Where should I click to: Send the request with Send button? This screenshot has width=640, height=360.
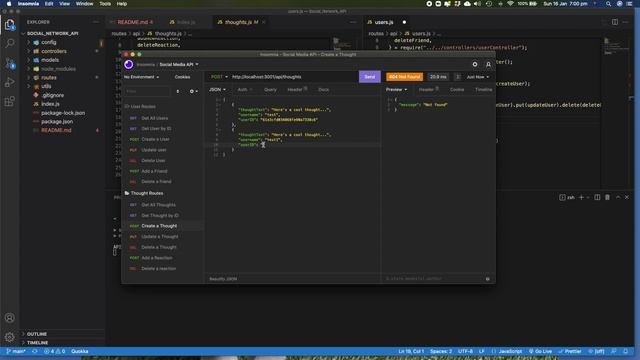pyautogui.click(x=369, y=77)
